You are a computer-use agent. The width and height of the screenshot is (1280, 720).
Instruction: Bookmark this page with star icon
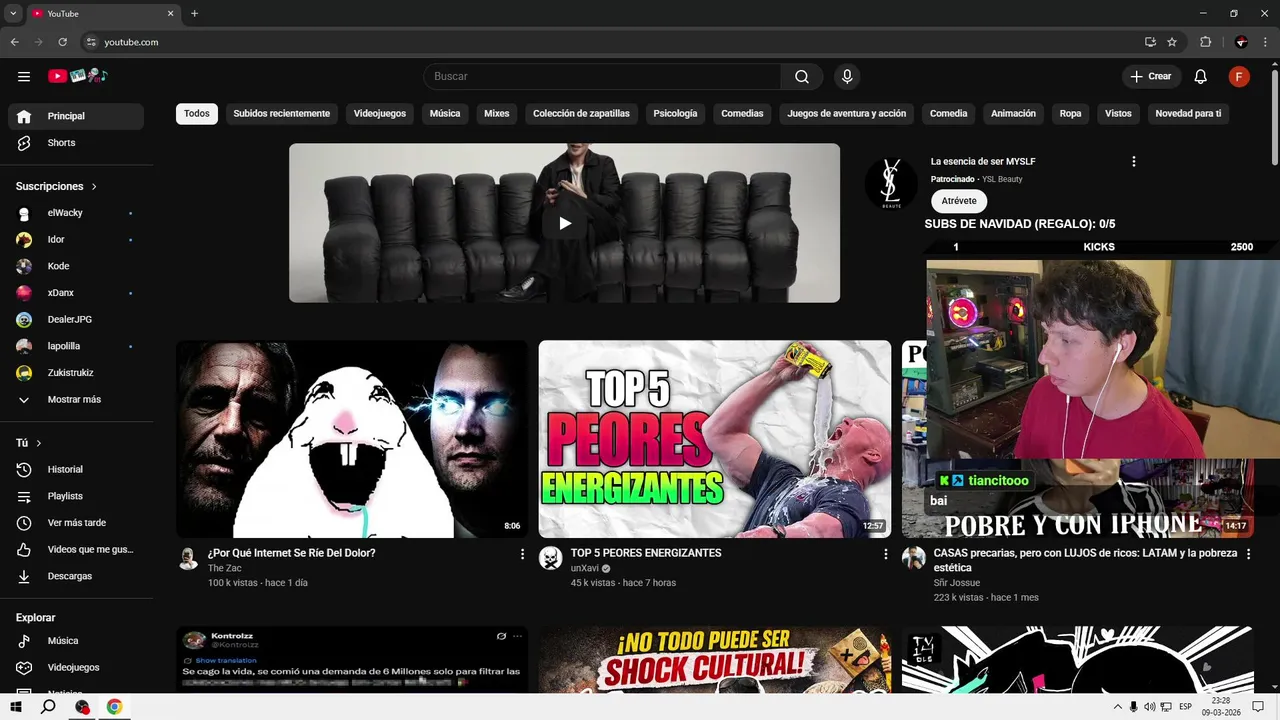click(x=1172, y=42)
